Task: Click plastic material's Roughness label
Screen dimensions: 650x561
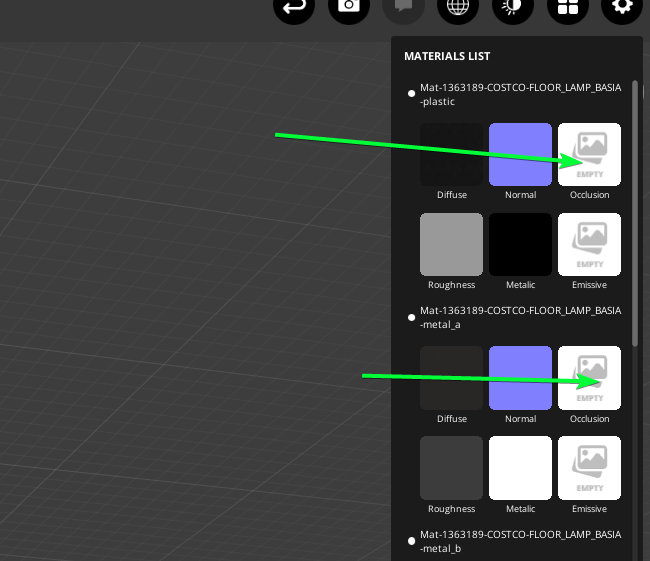Action: [451, 285]
